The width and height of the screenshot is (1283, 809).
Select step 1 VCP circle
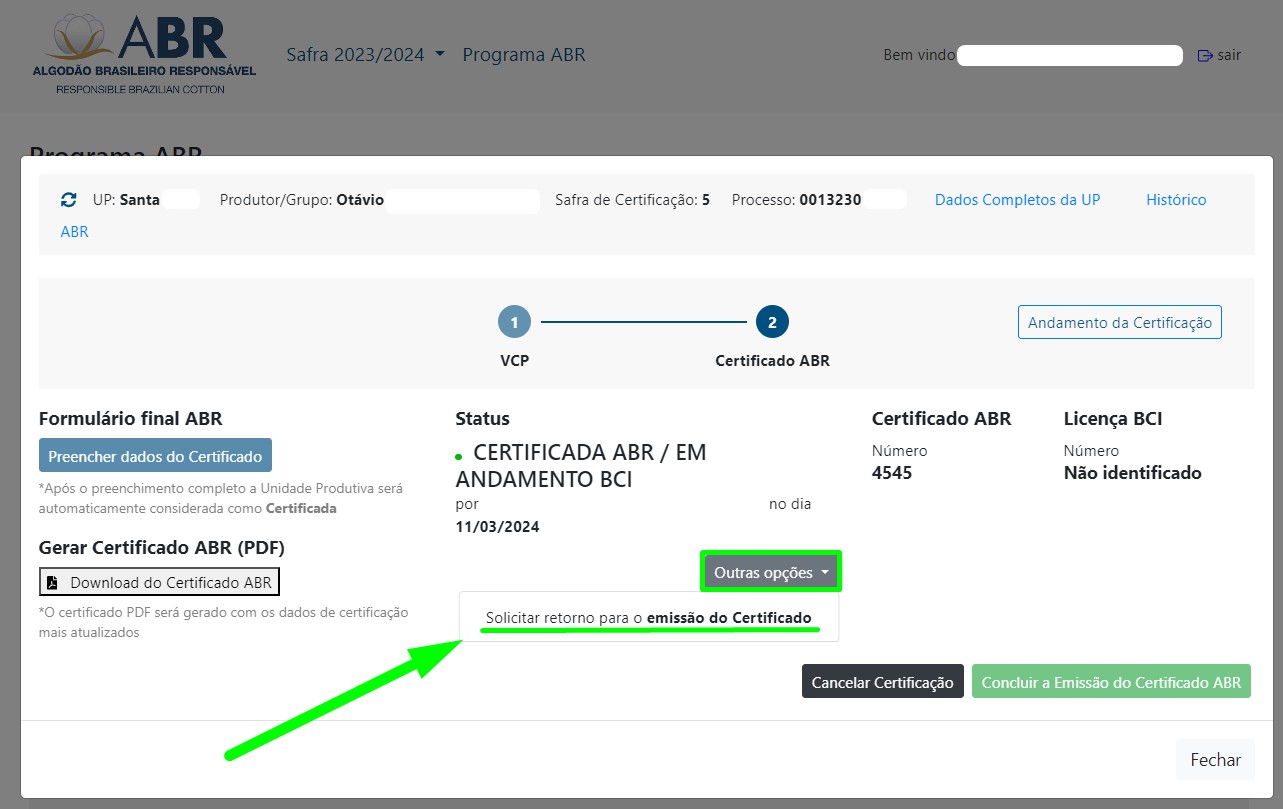click(514, 322)
